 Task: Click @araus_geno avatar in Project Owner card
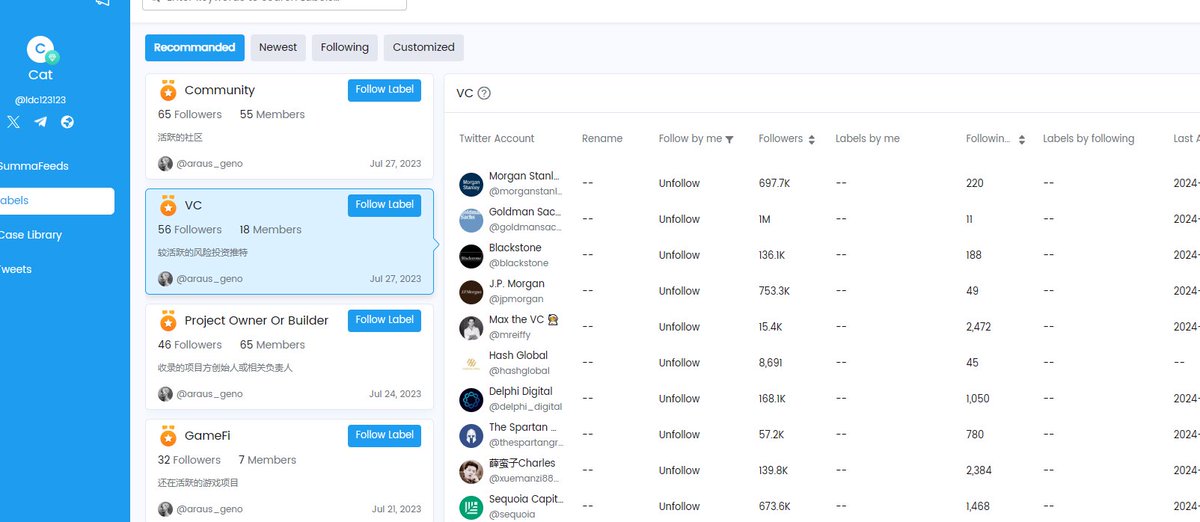click(165, 394)
